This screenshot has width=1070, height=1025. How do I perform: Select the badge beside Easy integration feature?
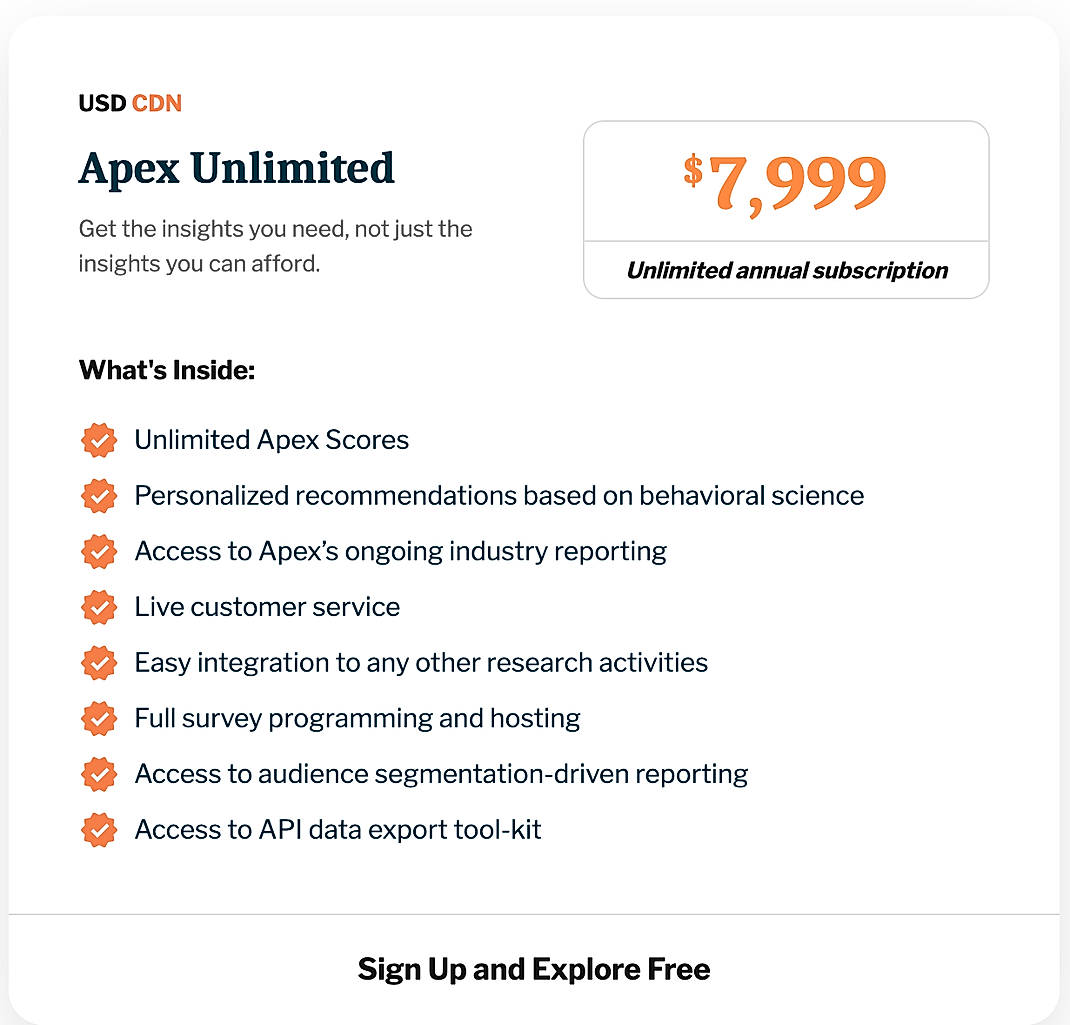tap(99, 662)
